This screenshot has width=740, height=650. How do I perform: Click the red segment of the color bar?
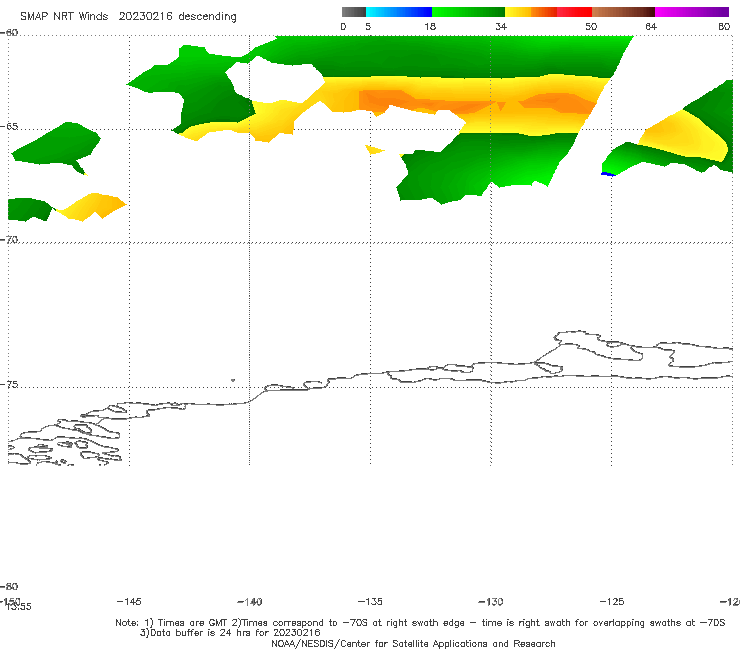pyautogui.click(x=574, y=12)
